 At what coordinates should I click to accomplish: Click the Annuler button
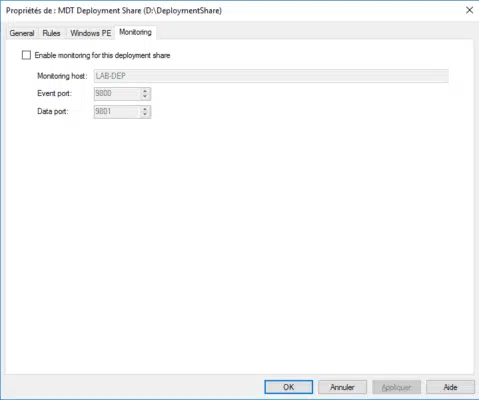pyautogui.click(x=342, y=387)
